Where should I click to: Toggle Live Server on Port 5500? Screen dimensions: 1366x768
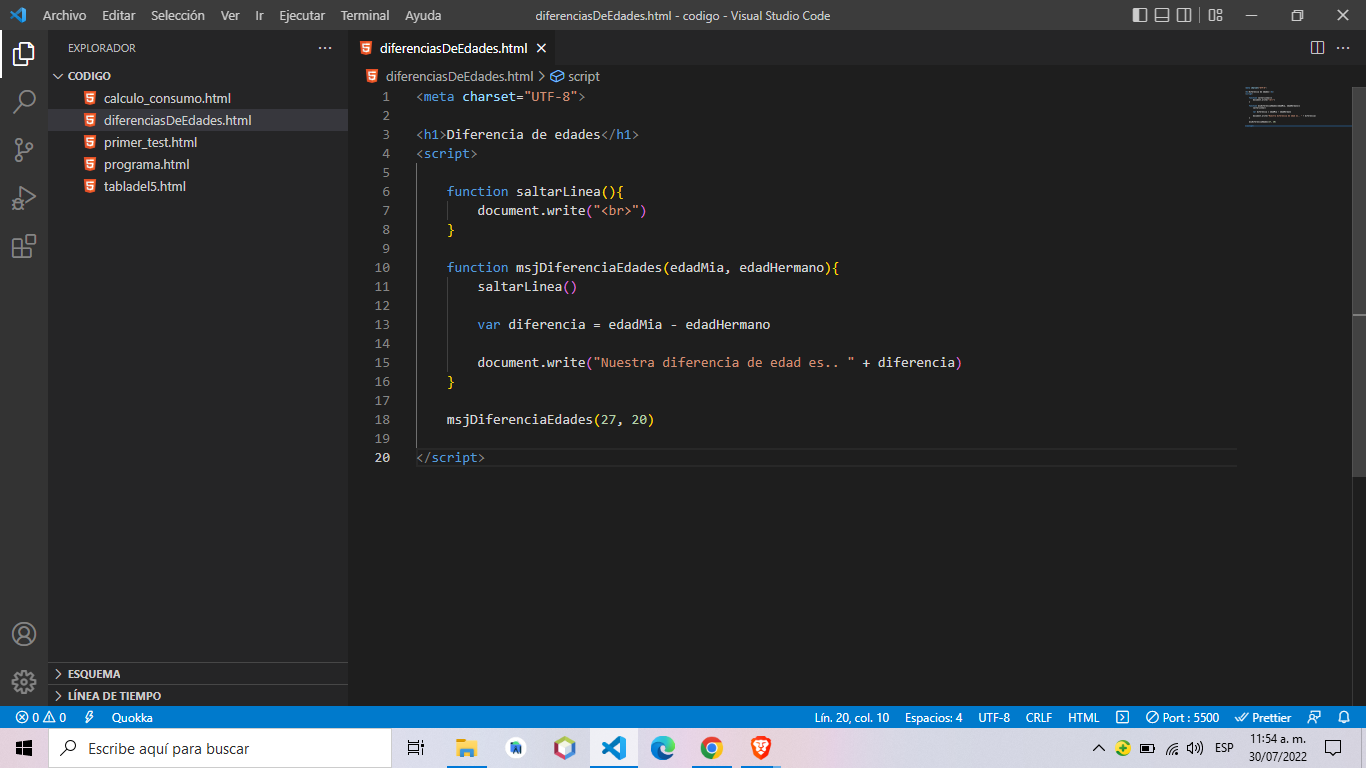pyautogui.click(x=1182, y=717)
